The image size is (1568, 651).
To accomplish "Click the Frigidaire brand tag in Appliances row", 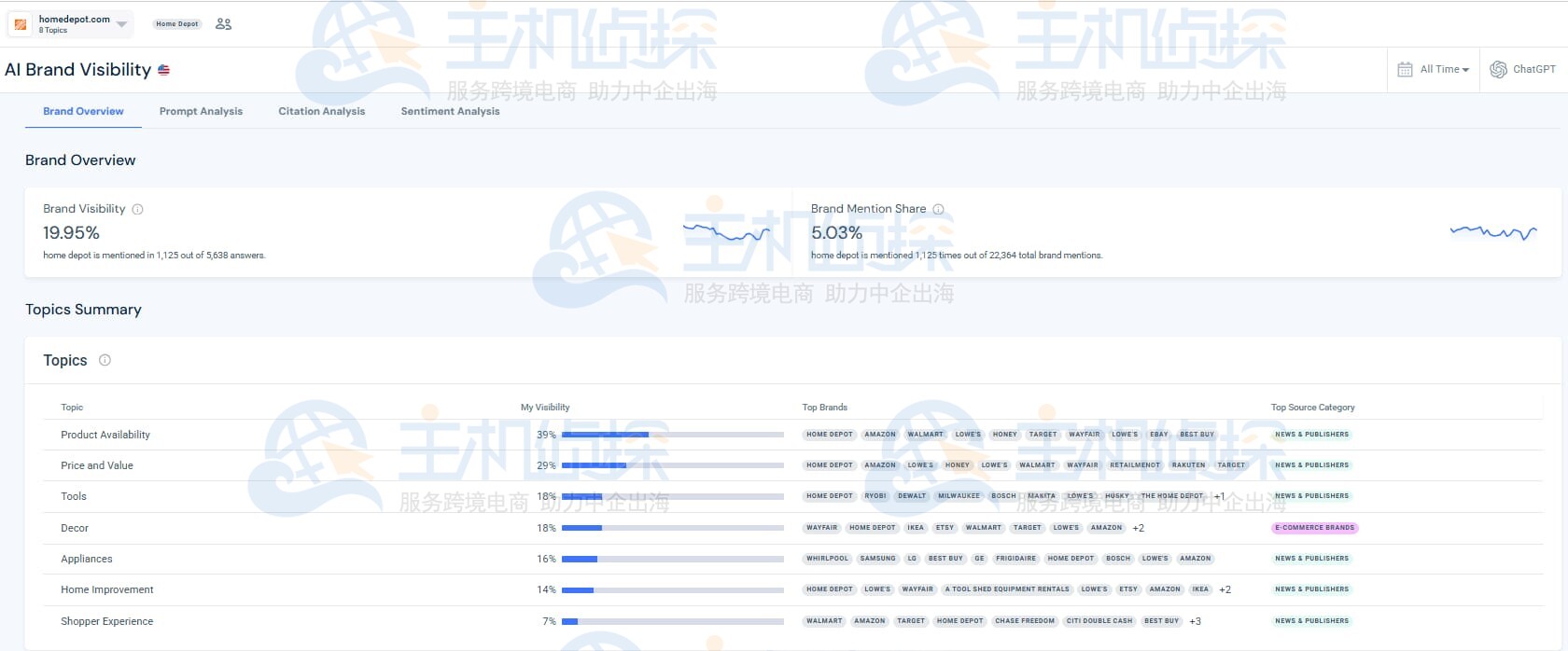I will [1015, 559].
